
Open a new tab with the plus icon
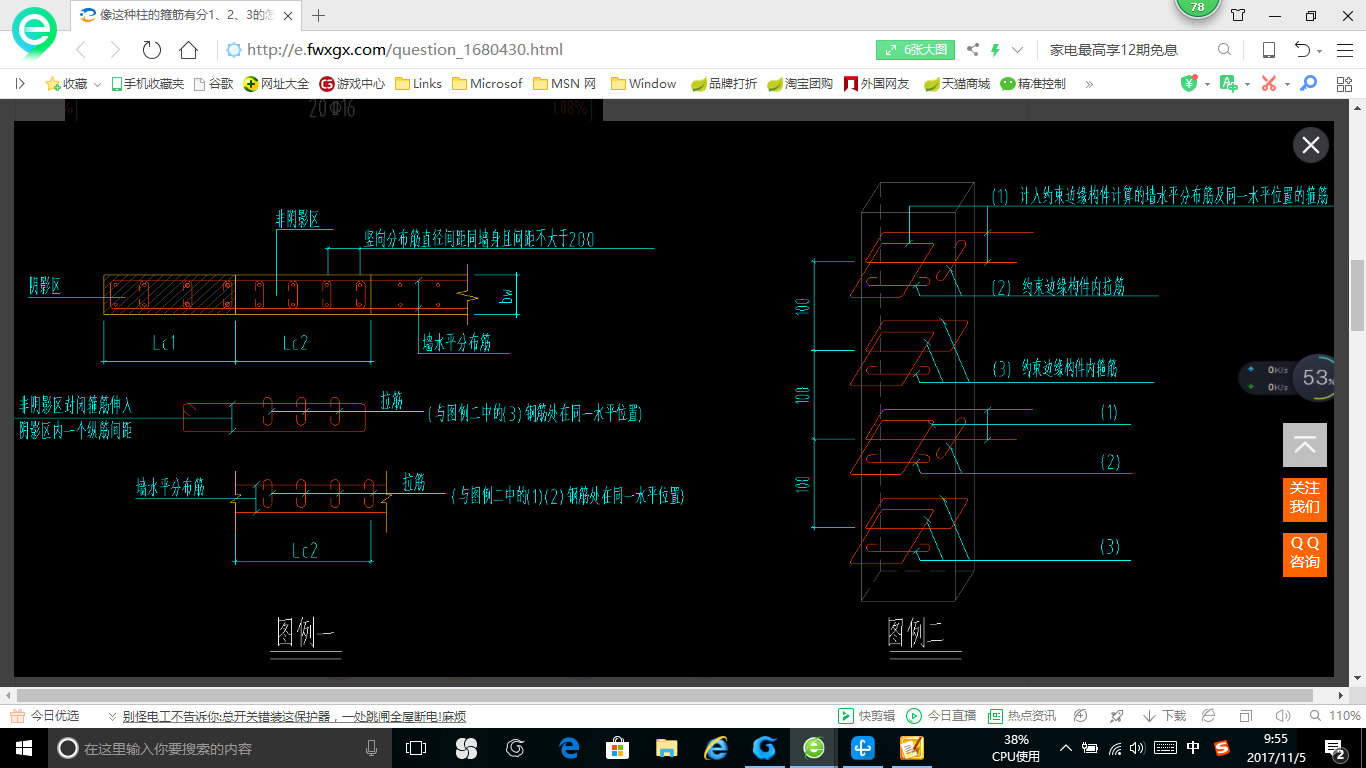tap(319, 15)
